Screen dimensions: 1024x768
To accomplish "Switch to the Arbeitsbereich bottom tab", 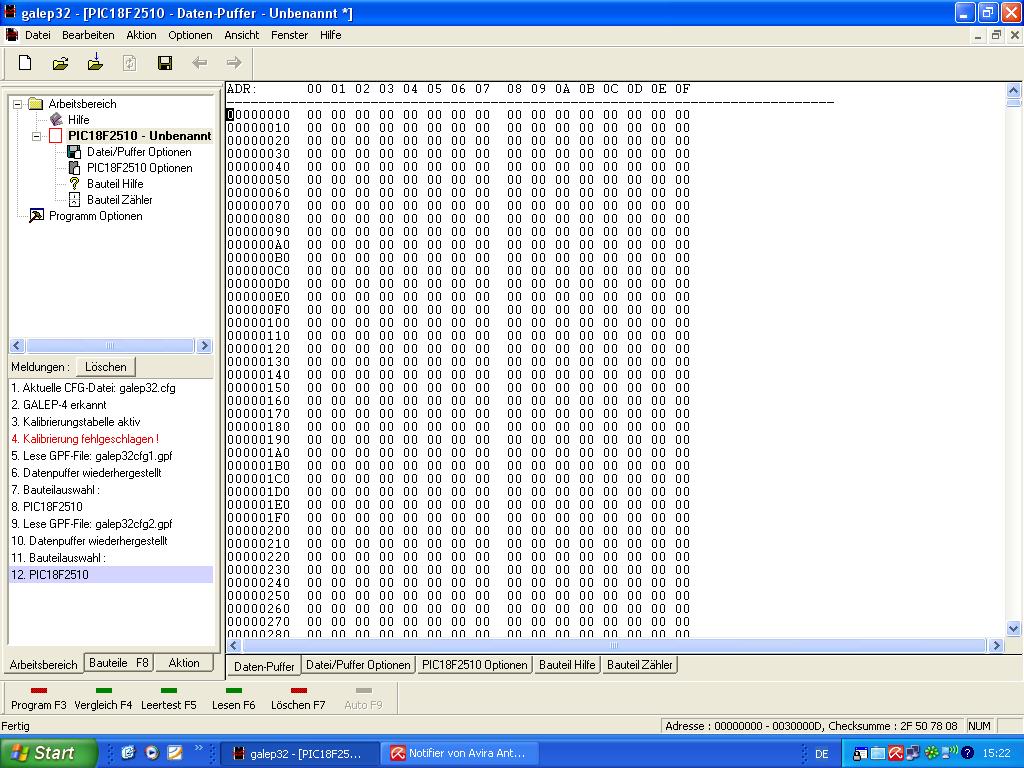I will (x=44, y=664).
